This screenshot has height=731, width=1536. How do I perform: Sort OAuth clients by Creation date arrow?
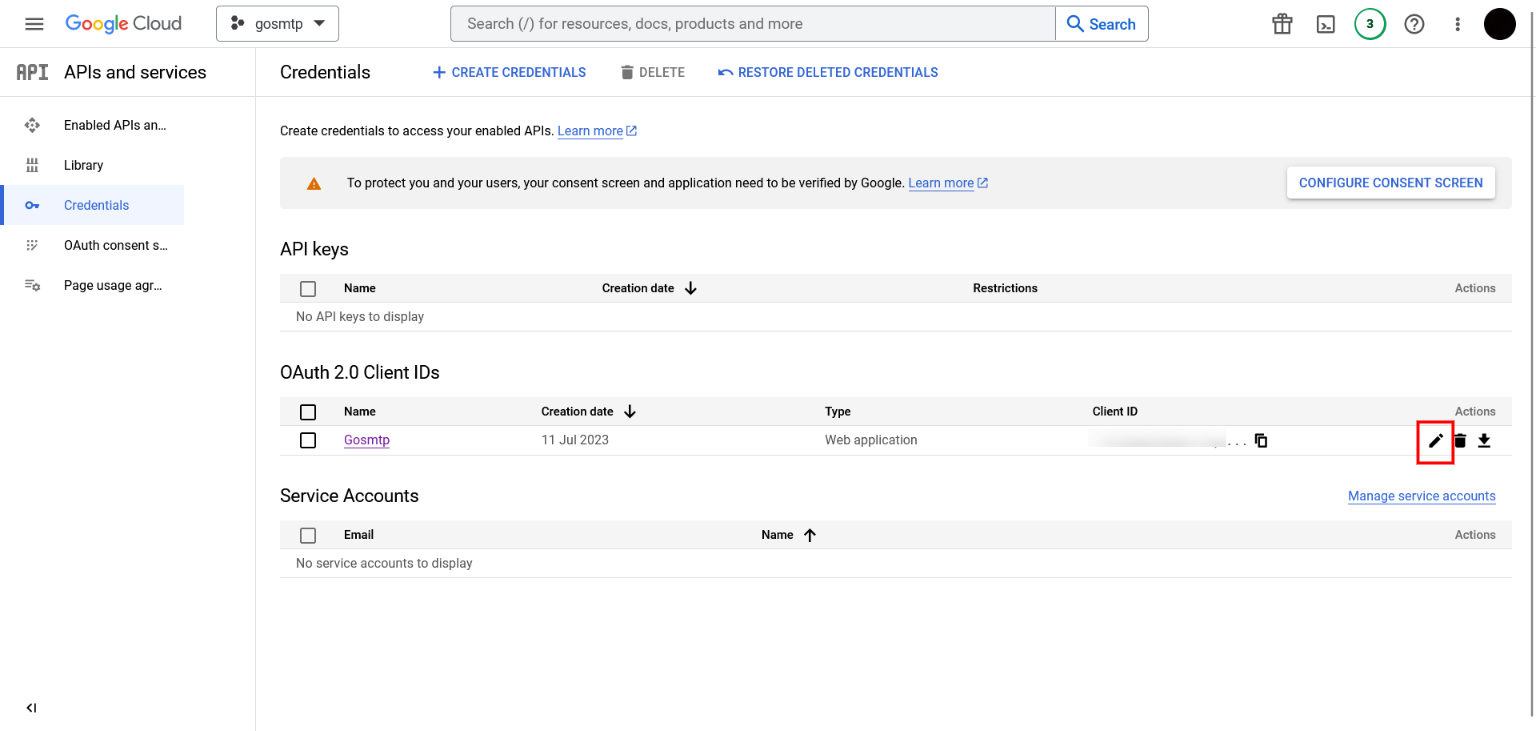tap(630, 412)
